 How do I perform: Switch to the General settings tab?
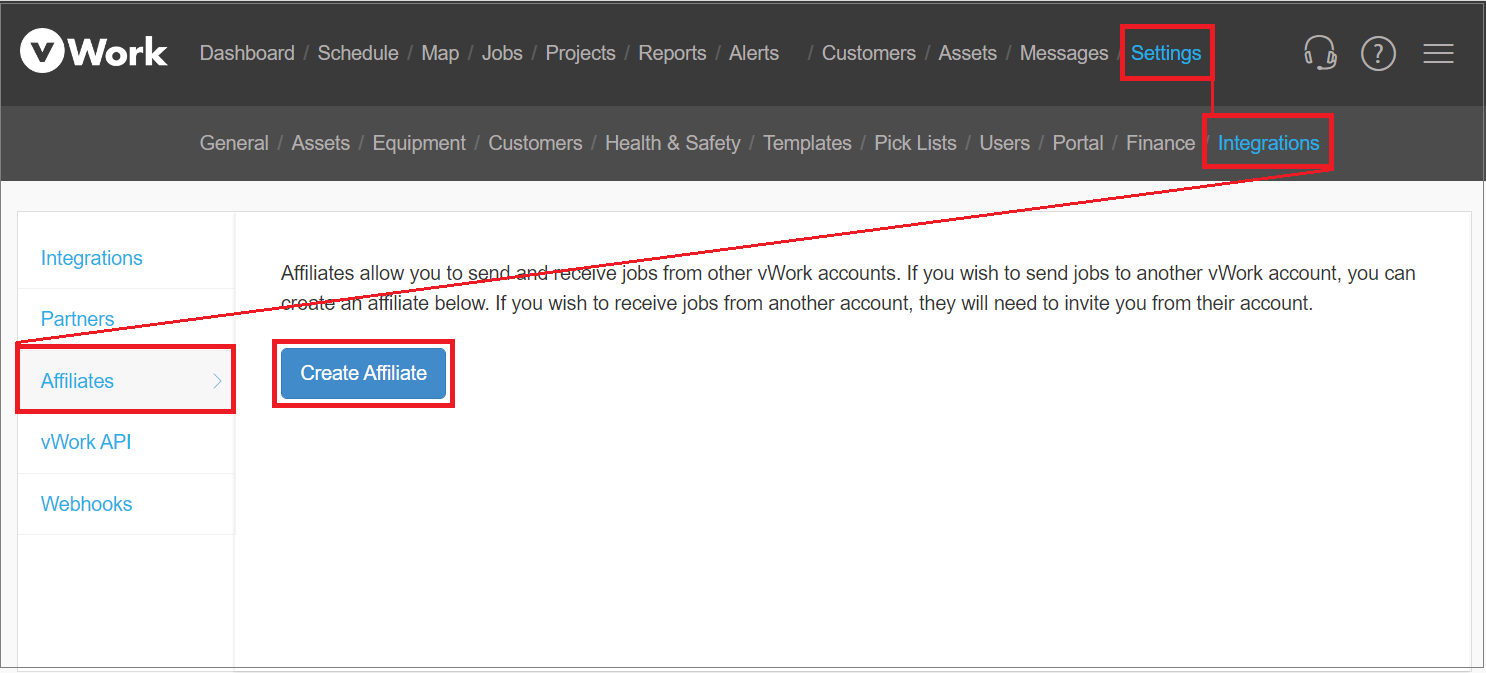pos(234,143)
